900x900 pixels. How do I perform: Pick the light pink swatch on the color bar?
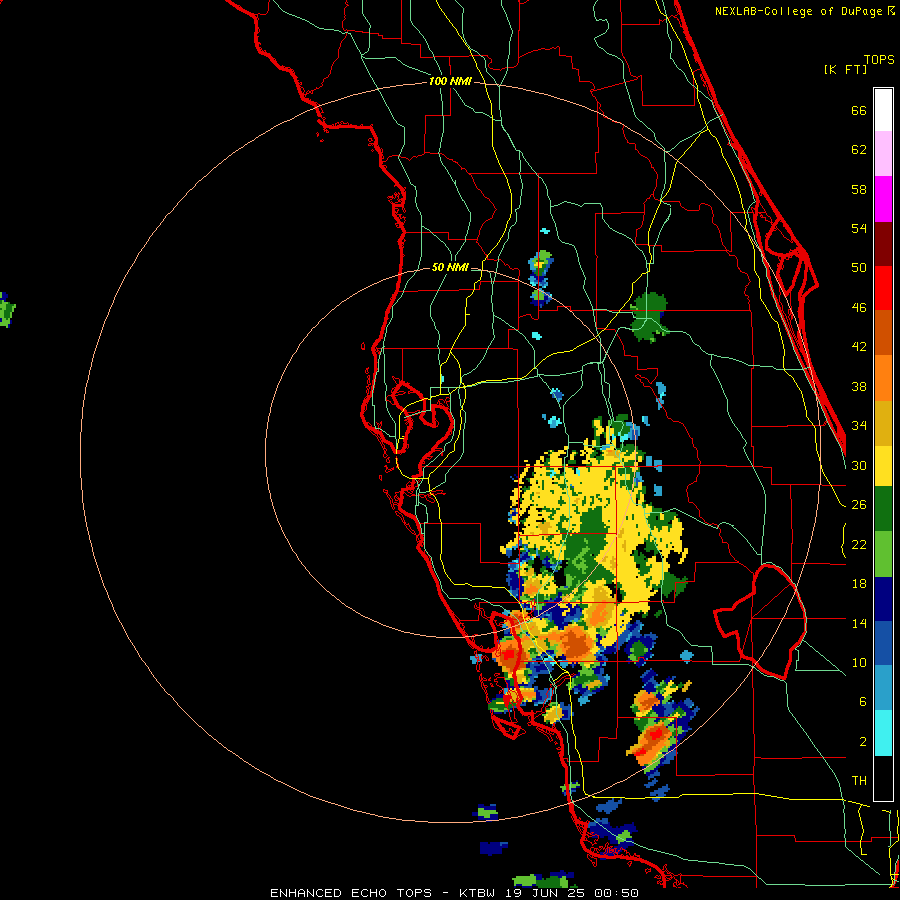tap(883, 154)
